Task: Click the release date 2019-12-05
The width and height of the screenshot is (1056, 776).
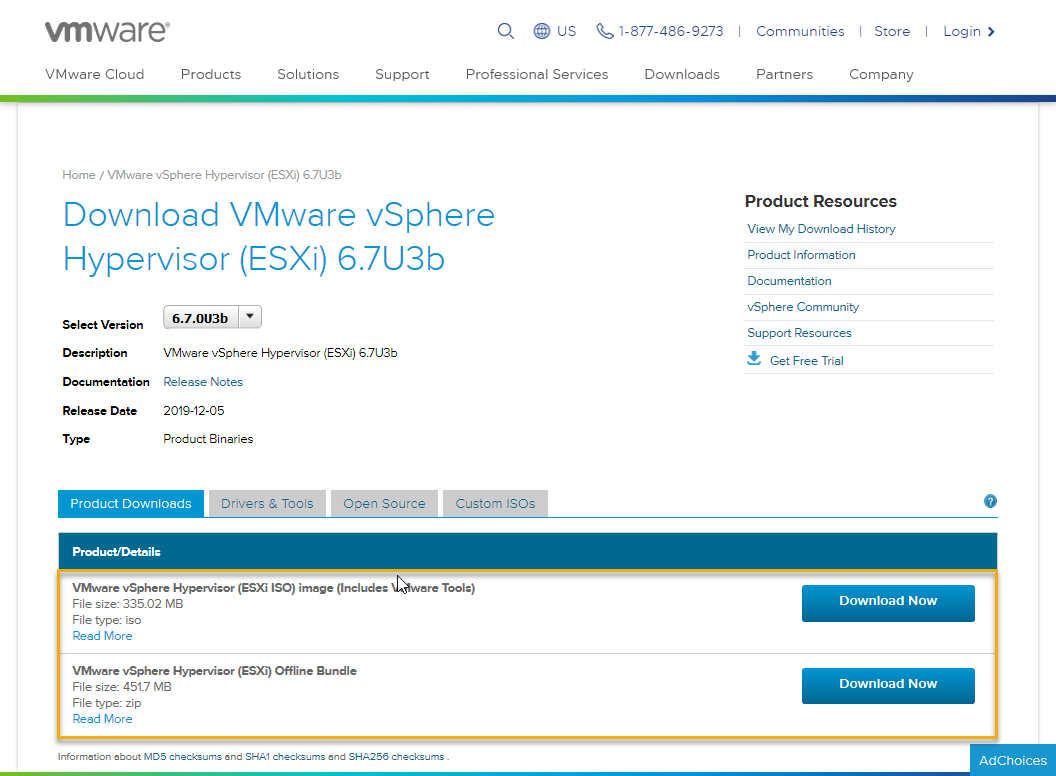Action: [x=194, y=411]
